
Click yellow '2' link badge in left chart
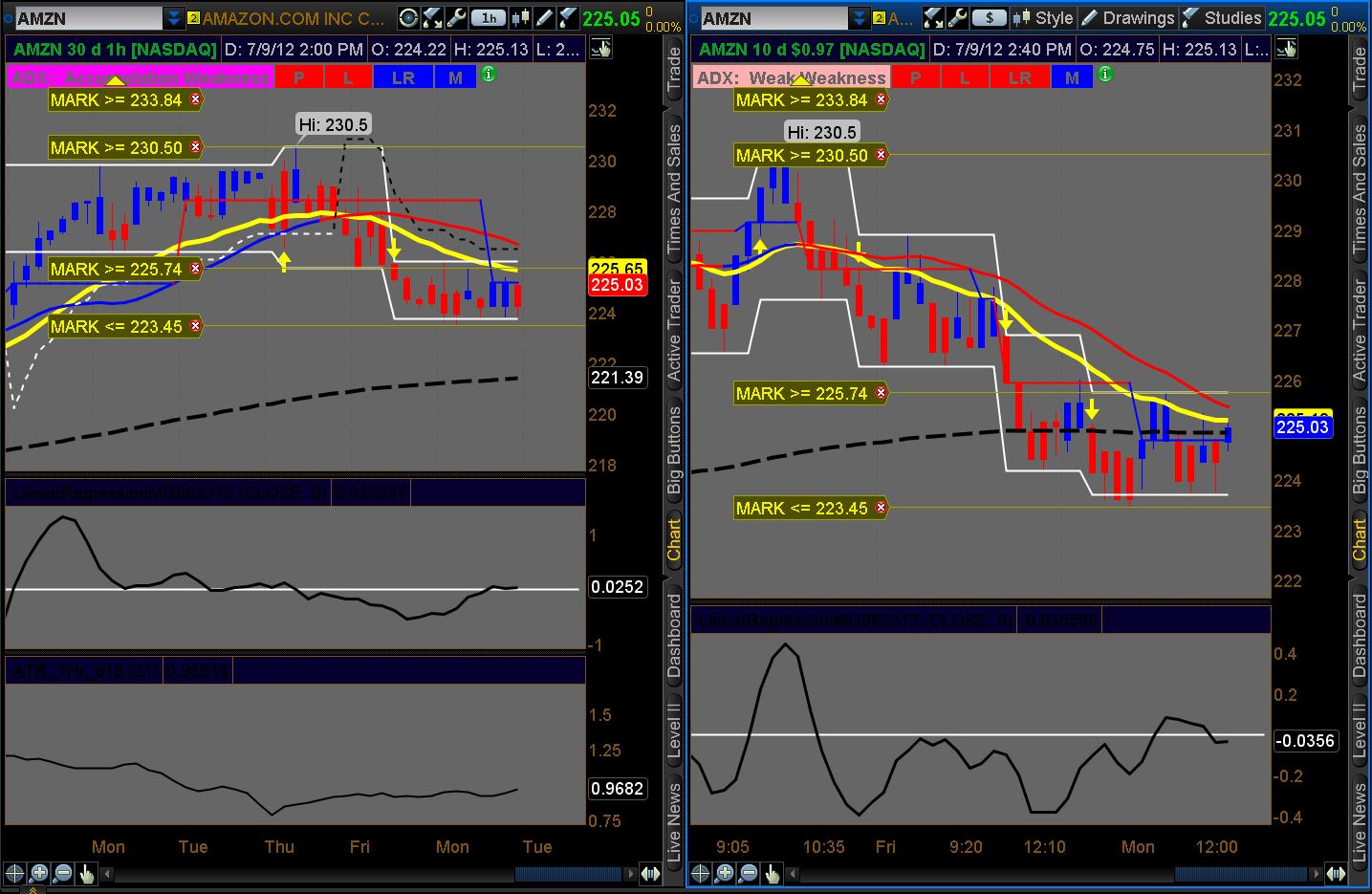pos(193,18)
